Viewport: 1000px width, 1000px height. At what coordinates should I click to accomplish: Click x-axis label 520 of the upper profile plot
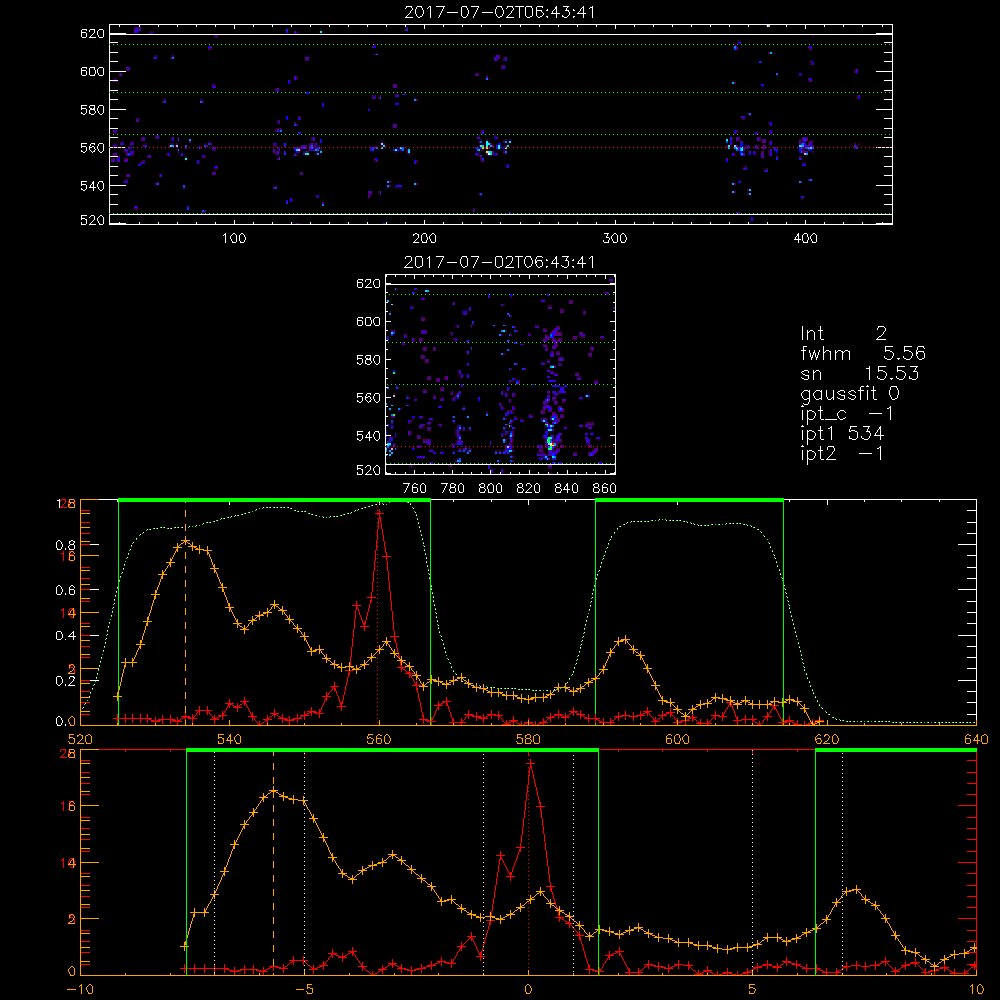[80, 740]
